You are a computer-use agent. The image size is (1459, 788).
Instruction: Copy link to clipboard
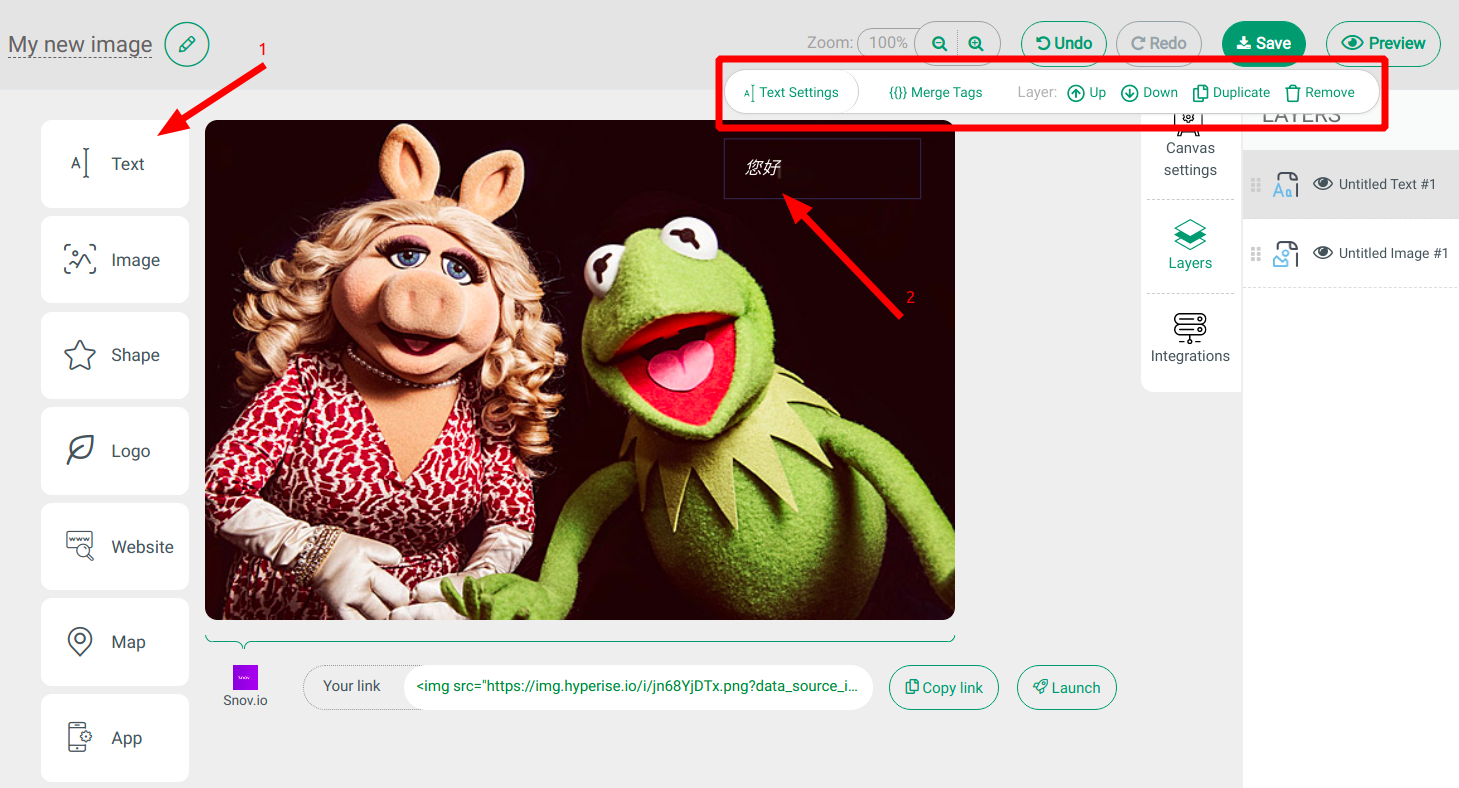(x=944, y=687)
